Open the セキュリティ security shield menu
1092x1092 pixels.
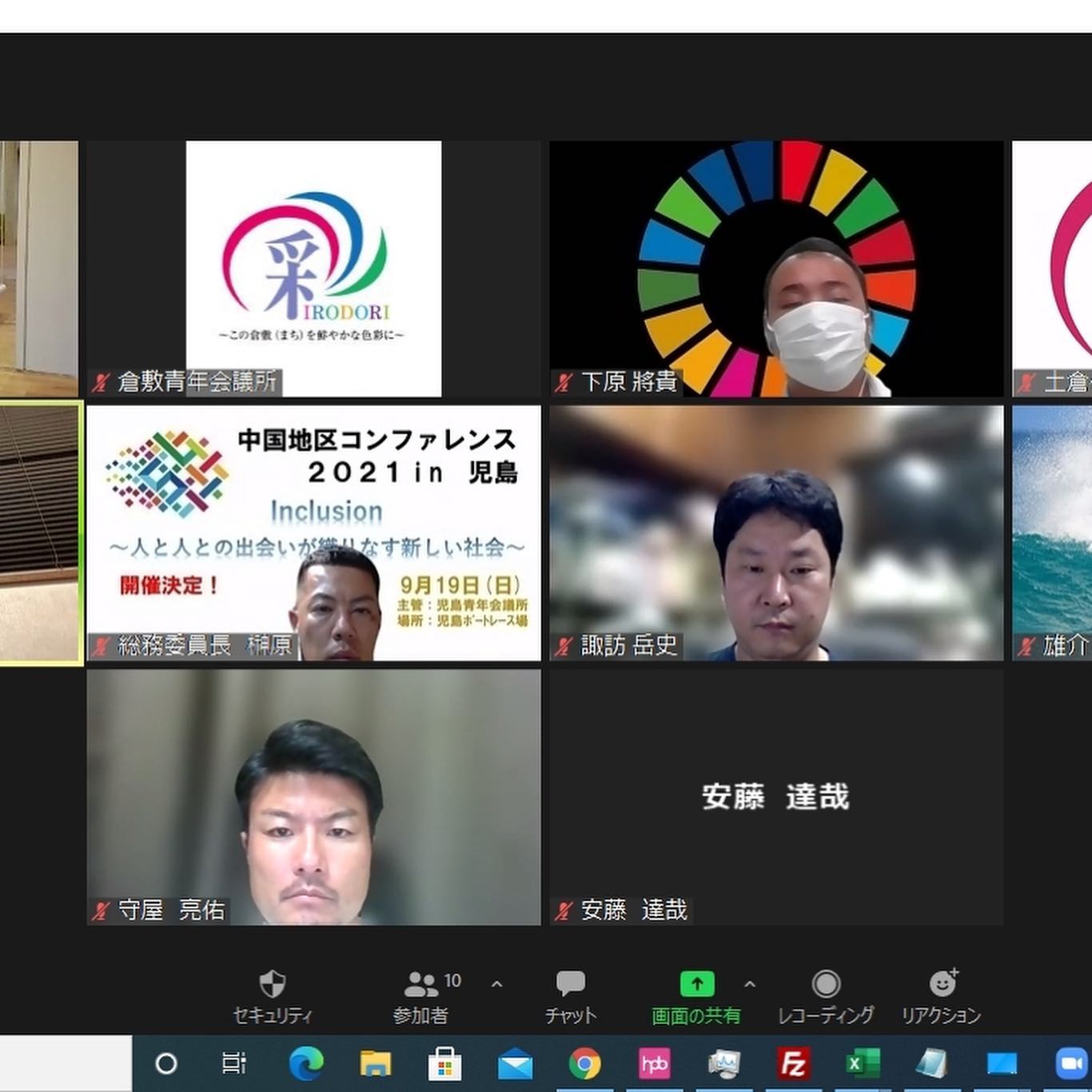(272, 985)
